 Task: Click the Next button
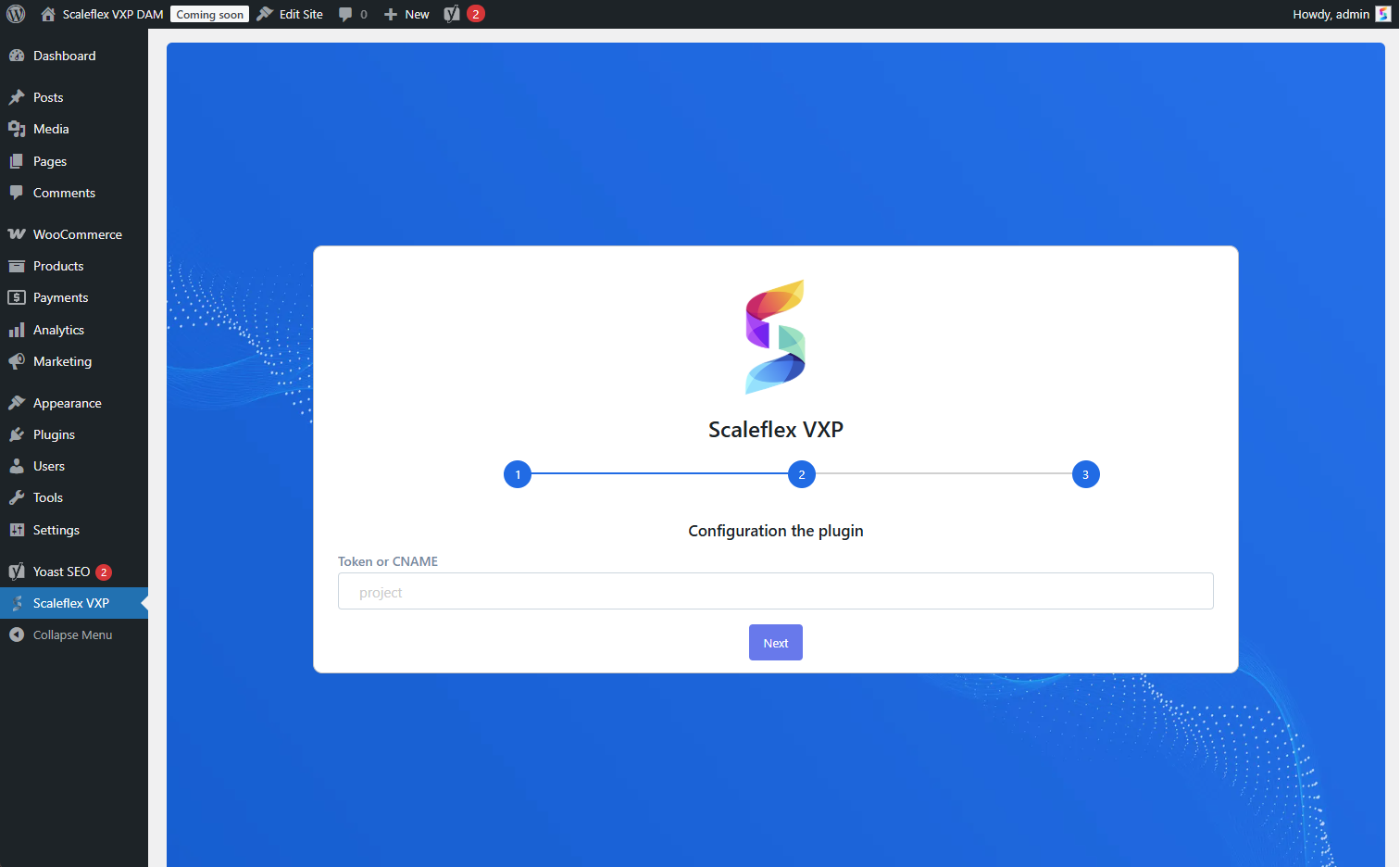776,643
